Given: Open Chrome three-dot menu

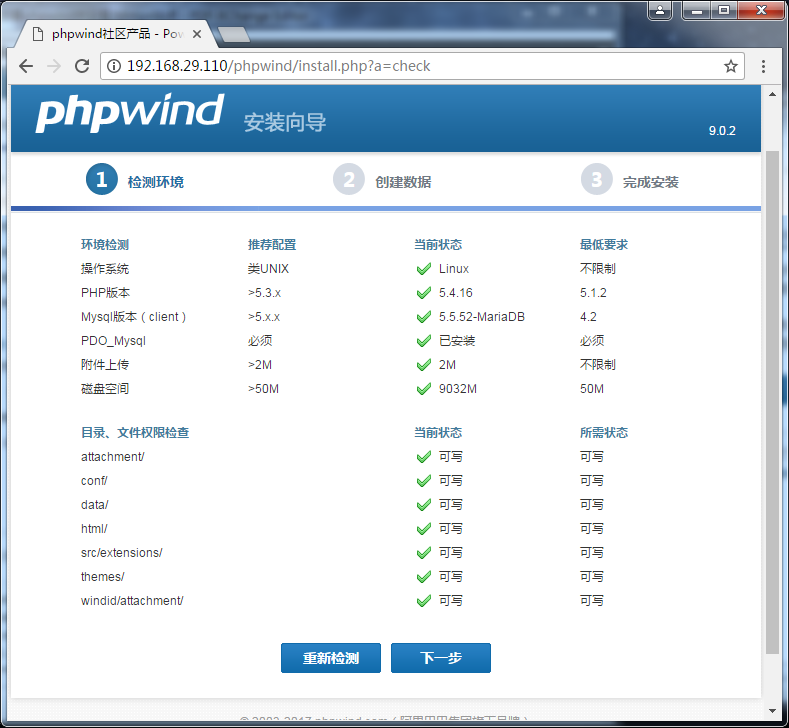Looking at the screenshot, I should point(763,66).
